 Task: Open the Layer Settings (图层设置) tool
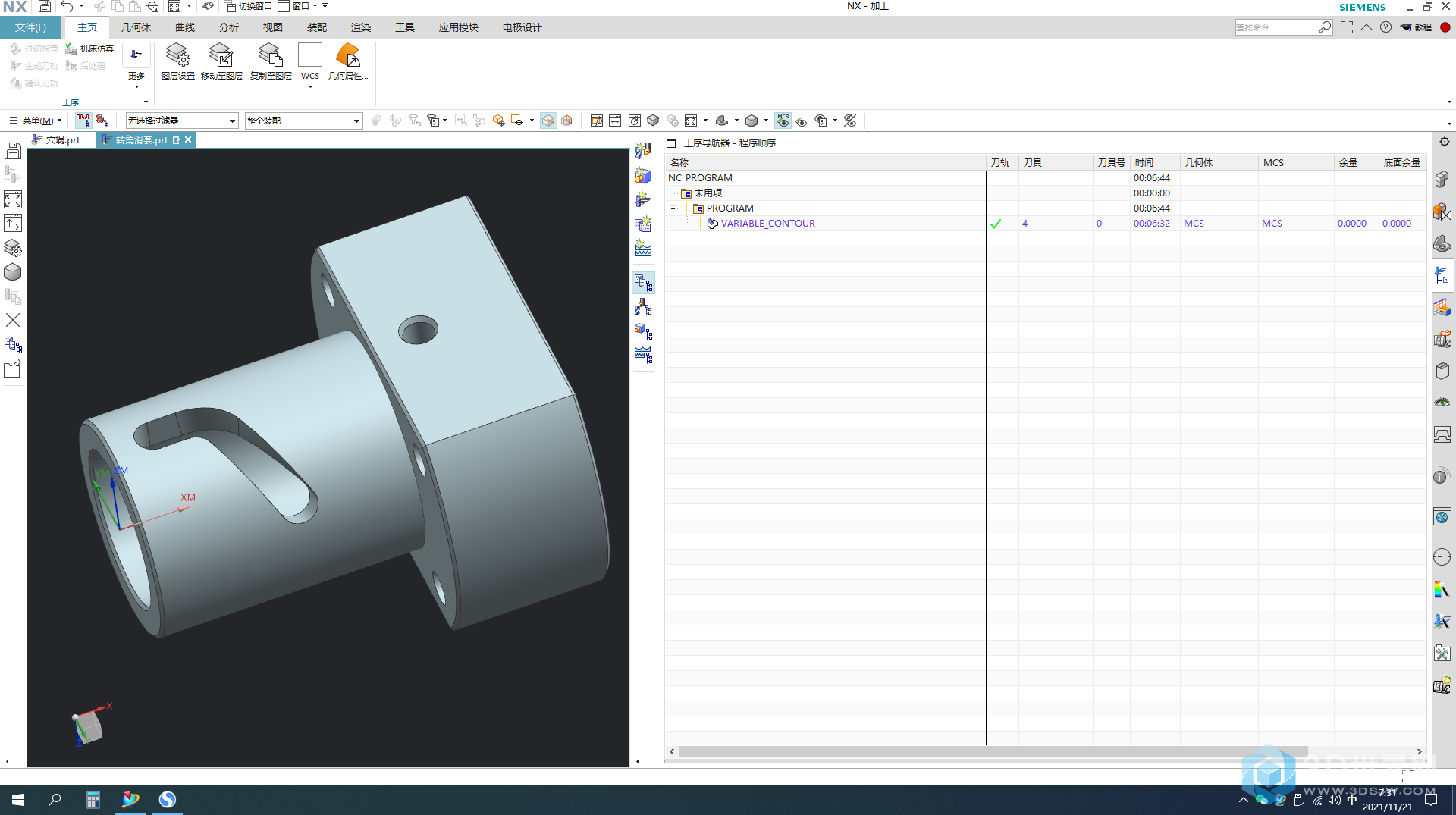coord(178,61)
